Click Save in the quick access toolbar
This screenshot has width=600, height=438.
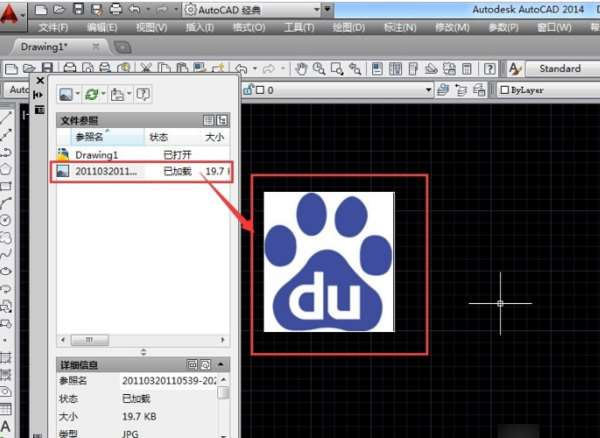78,10
